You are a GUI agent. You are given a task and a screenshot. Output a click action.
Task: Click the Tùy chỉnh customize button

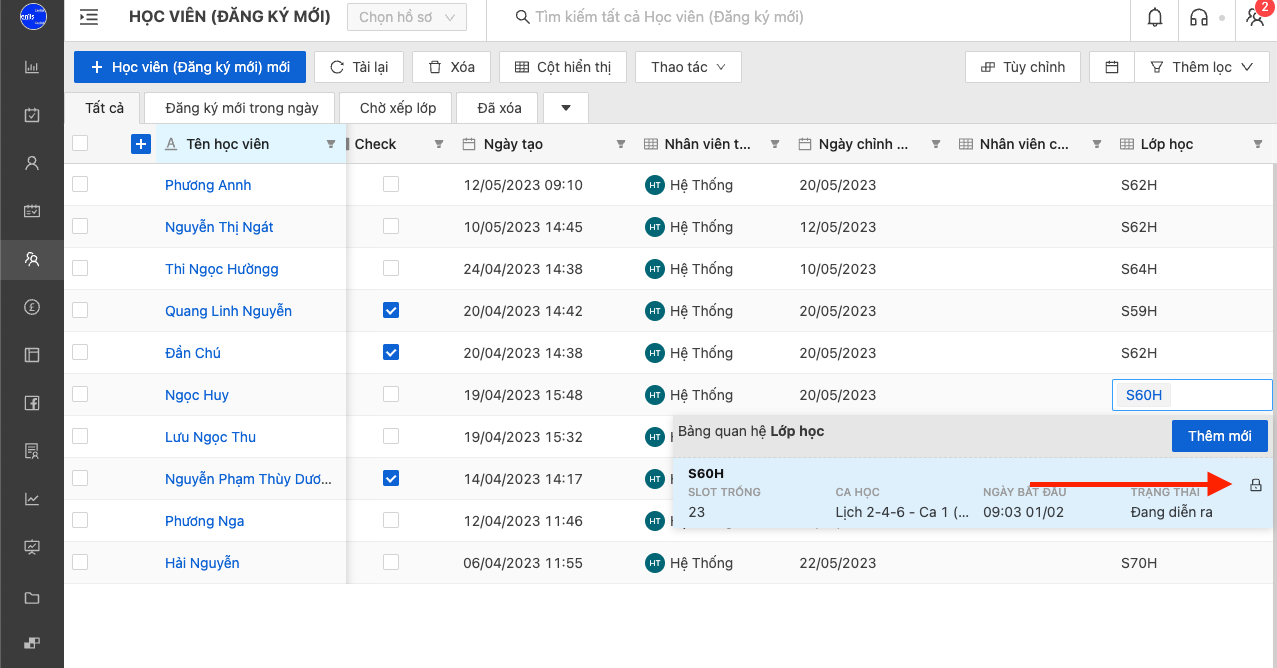pyautogui.click(x=1023, y=67)
